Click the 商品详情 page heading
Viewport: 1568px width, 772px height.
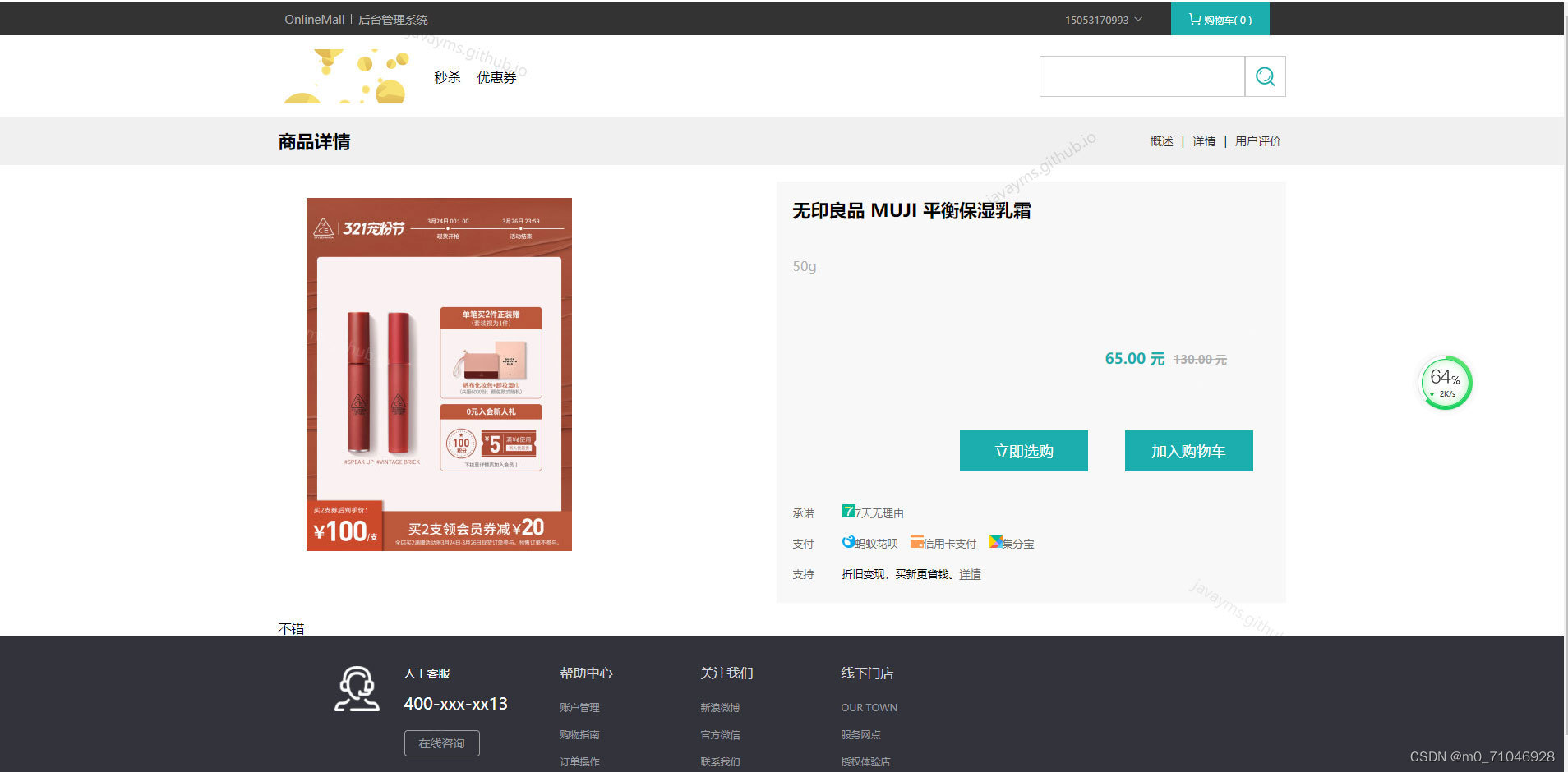314,141
